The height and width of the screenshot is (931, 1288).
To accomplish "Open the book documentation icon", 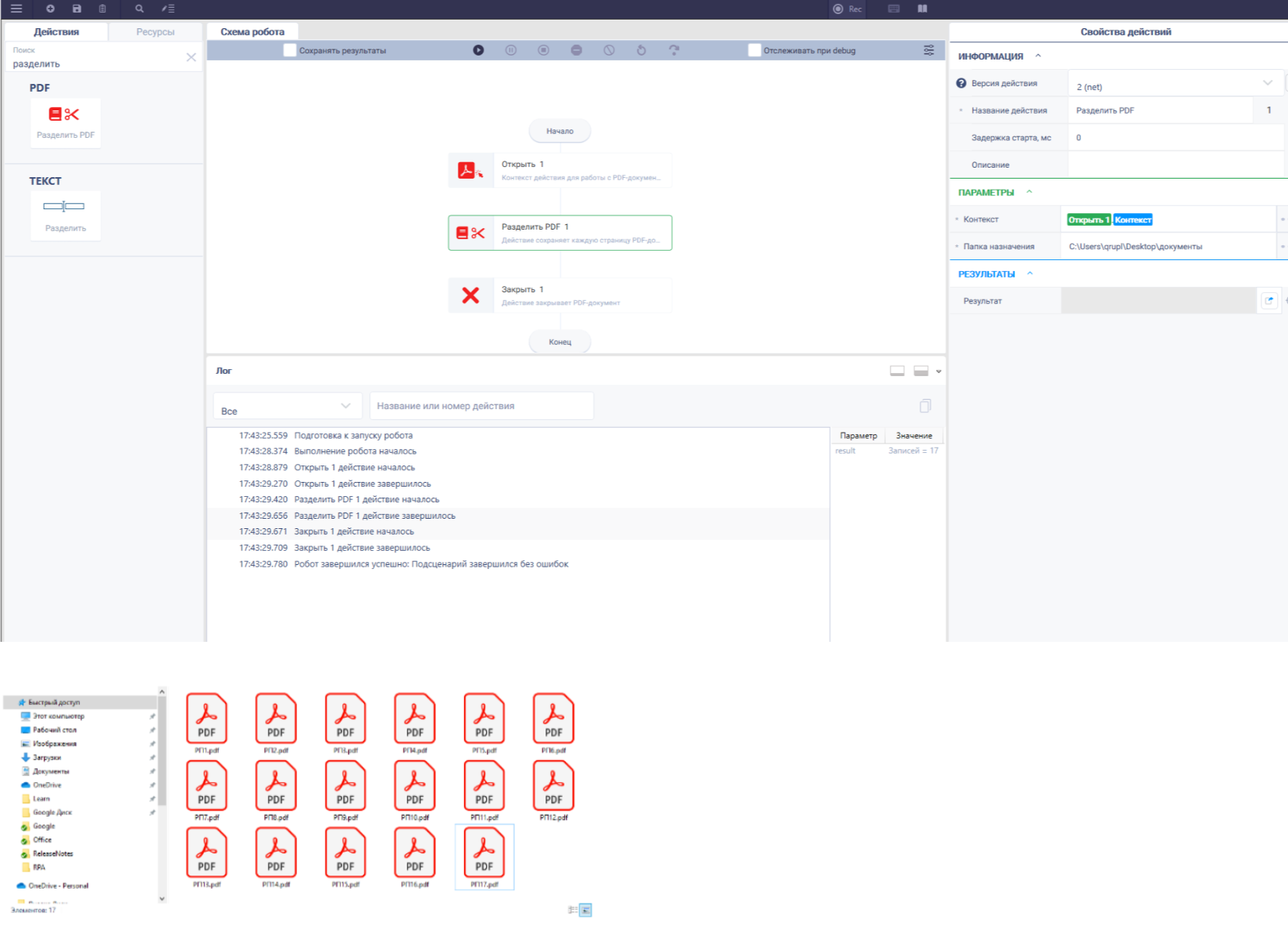I will [x=923, y=9].
